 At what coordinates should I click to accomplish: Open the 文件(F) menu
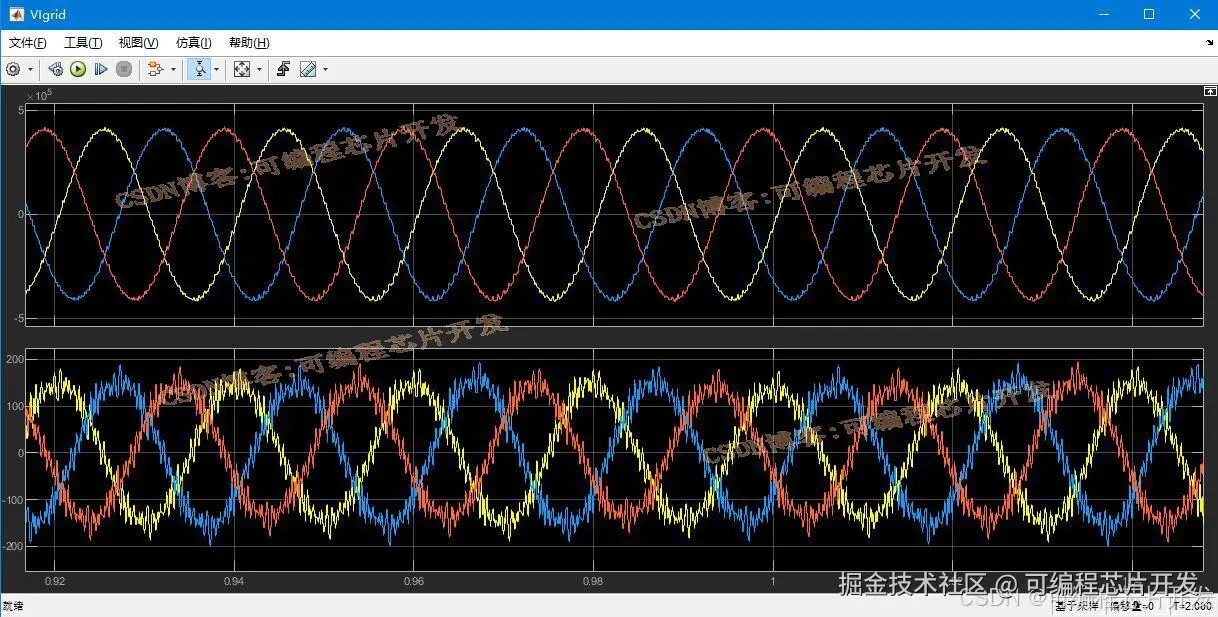27,43
